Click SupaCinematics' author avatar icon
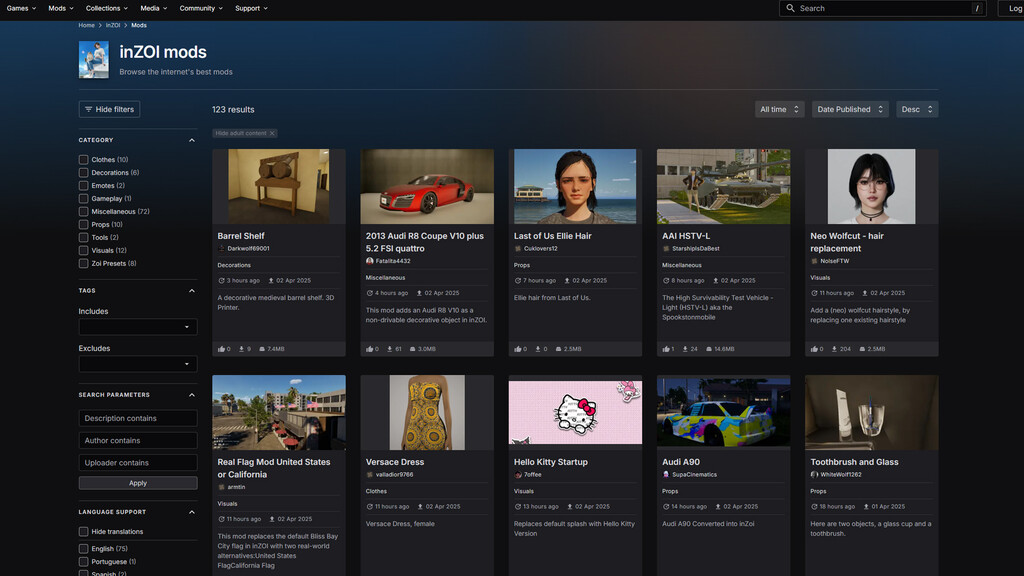 (x=666, y=475)
